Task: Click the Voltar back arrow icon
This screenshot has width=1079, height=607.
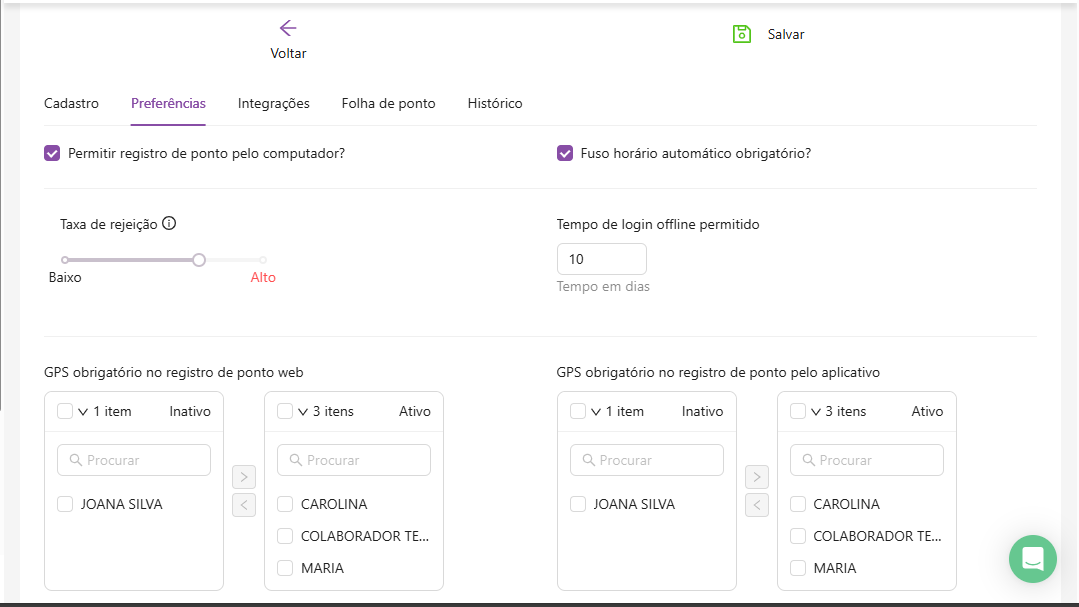Action: point(288,28)
